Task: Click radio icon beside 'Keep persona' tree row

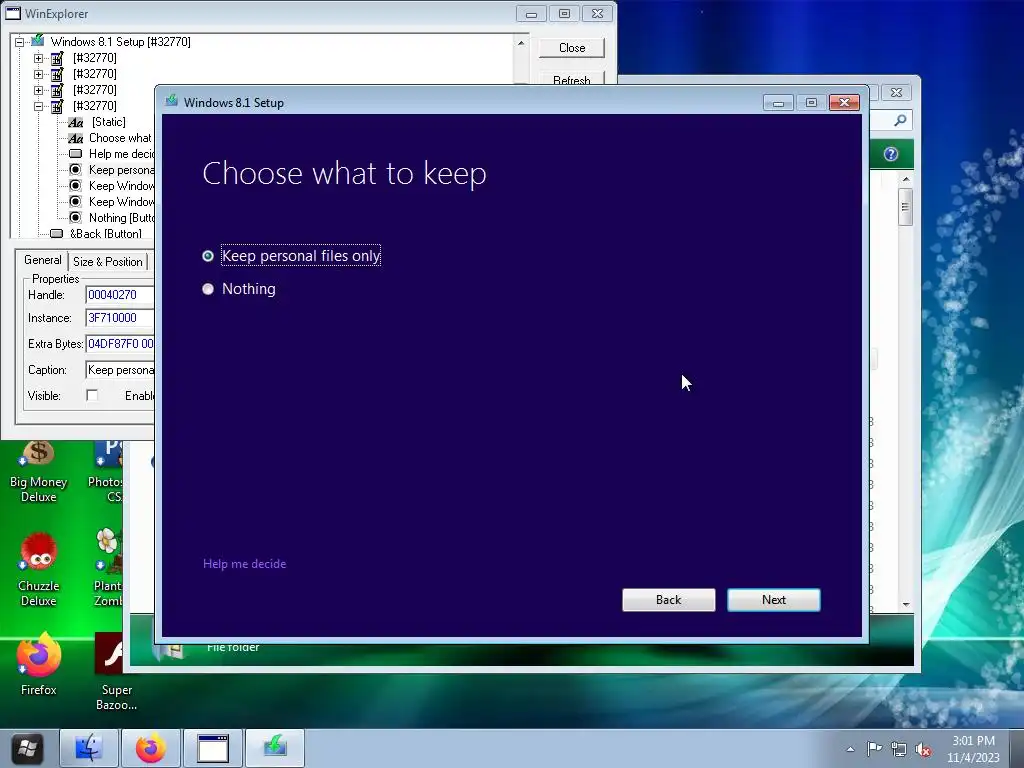Action: click(x=75, y=170)
